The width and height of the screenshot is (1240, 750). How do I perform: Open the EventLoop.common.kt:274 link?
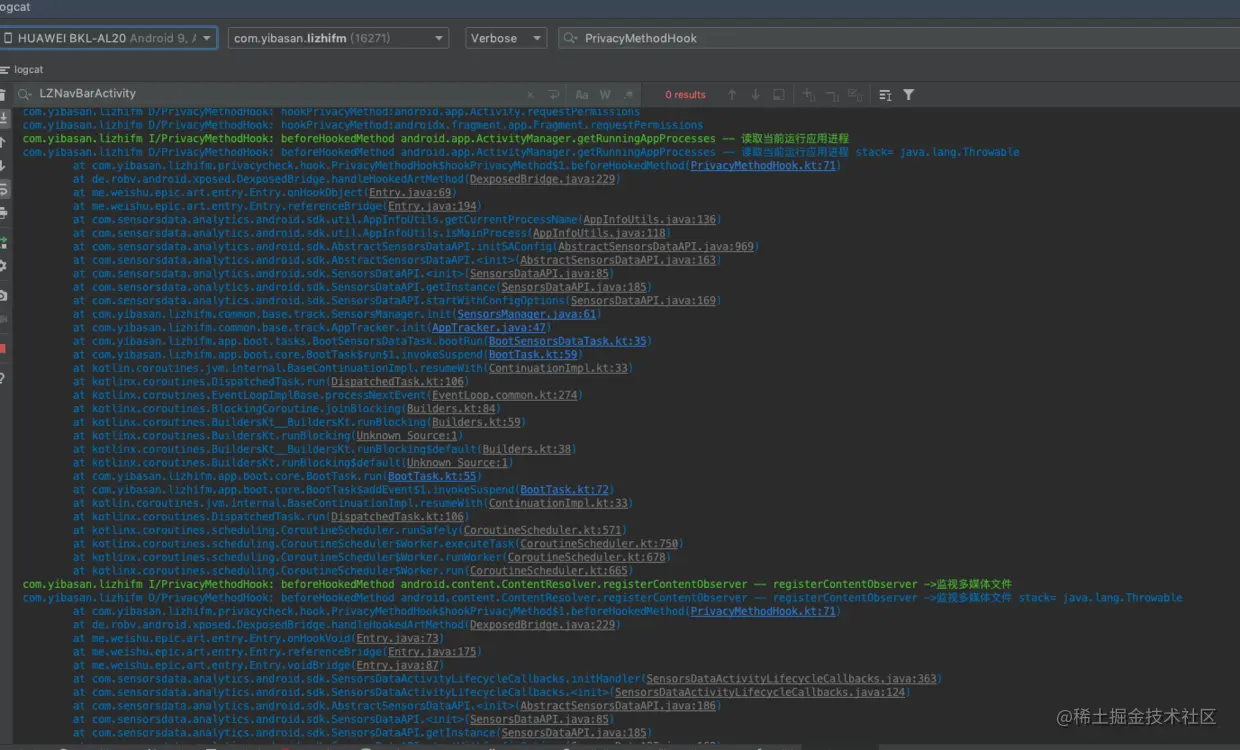point(505,395)
